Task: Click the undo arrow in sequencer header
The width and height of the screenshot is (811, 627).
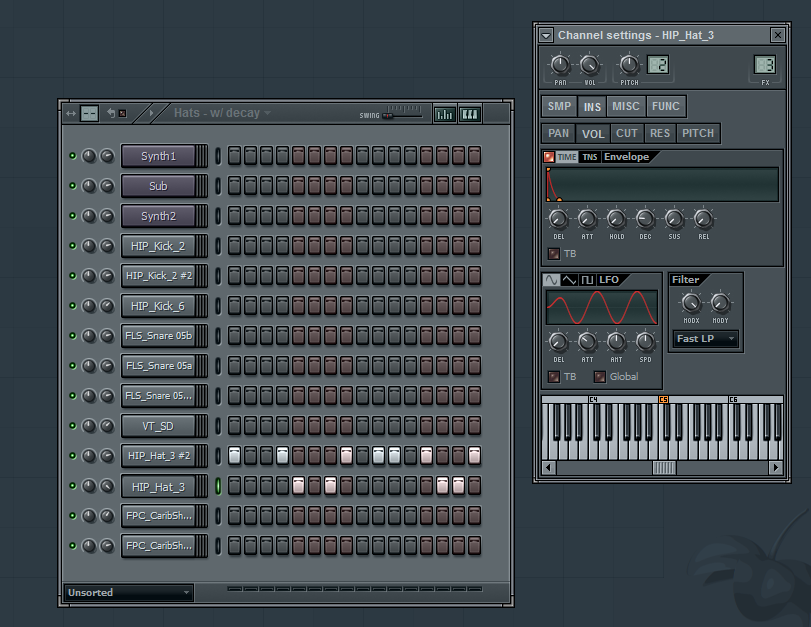Action: pos(111,113)
